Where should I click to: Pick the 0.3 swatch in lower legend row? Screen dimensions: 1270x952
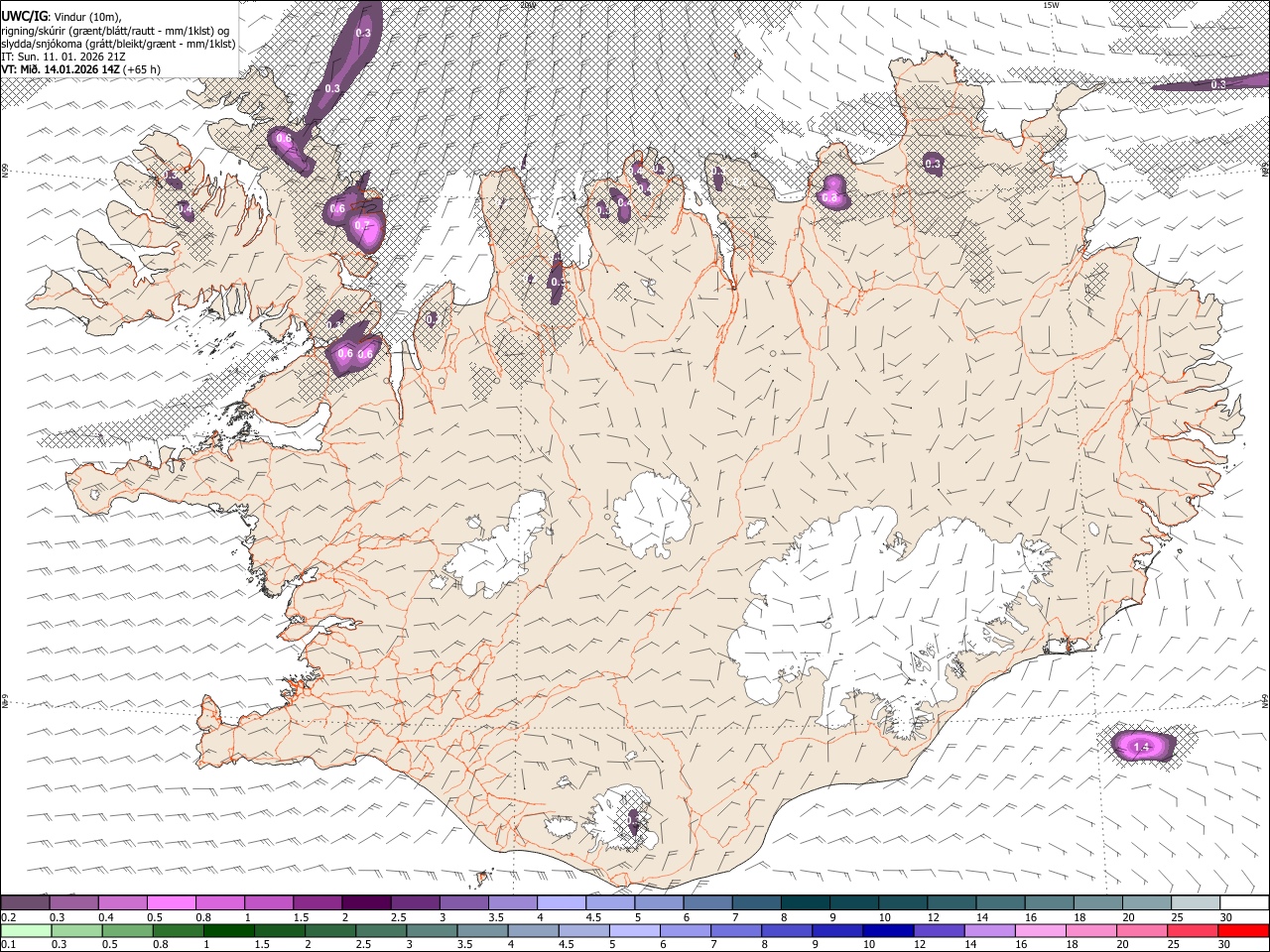pyautogui.click(x=76, y=931)
